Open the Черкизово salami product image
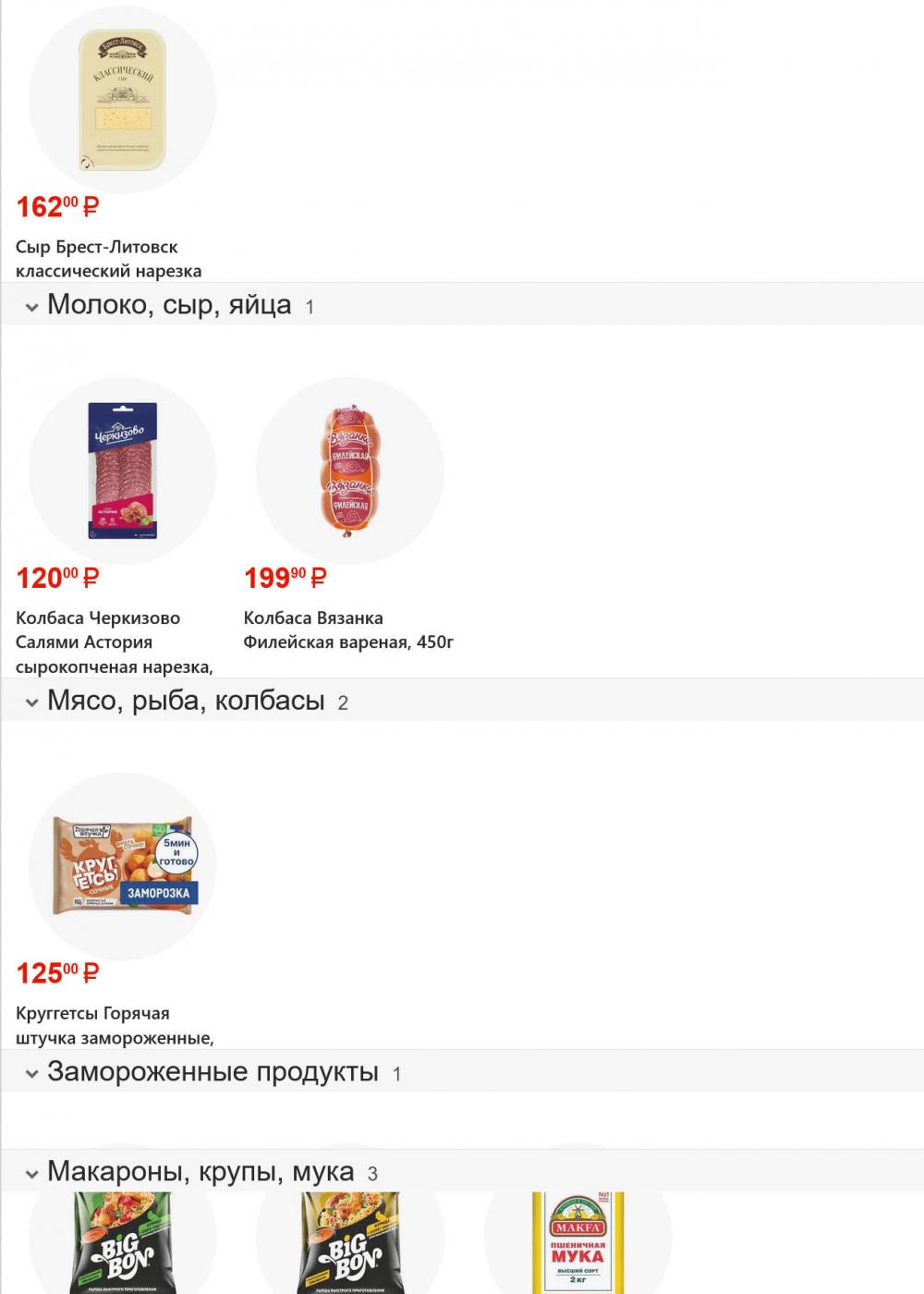Image resolution: width=924 pixels, height=1294 pixels. (122, 470)
